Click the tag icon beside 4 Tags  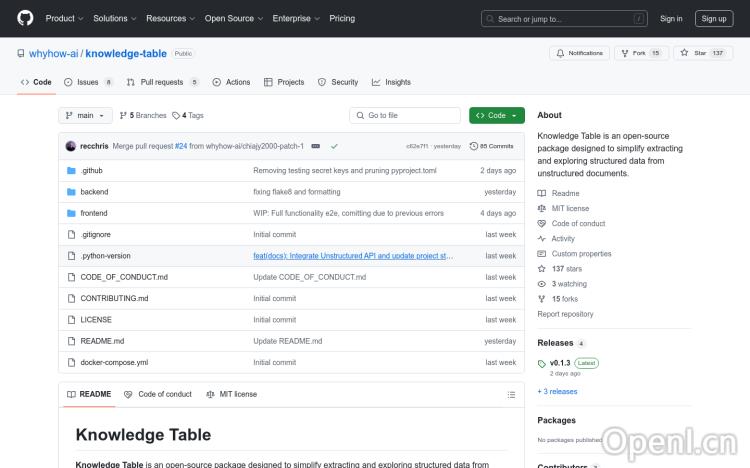click(176, 115)
